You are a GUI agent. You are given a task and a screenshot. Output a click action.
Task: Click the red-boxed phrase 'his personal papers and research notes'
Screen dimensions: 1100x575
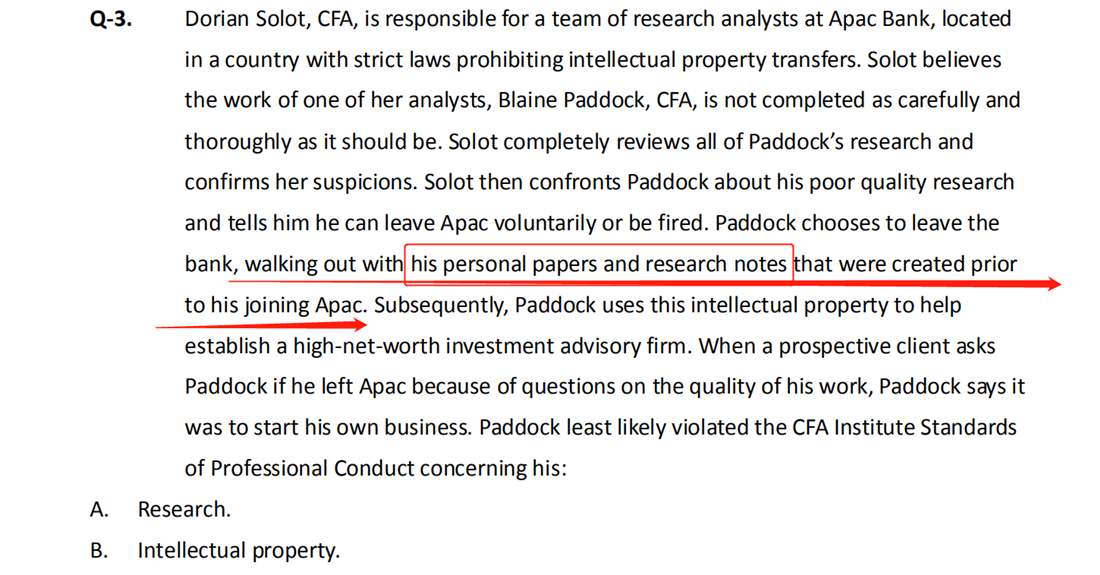click(598, 264)
